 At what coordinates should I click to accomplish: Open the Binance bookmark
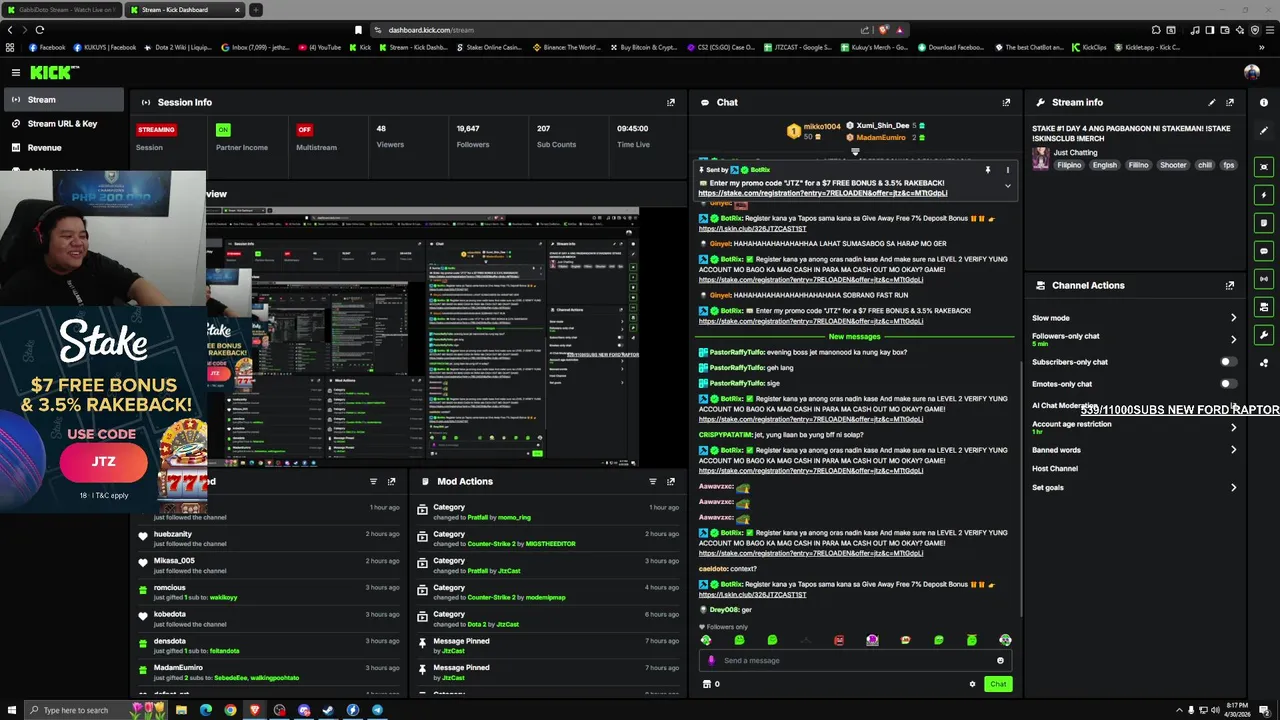tap(568, 47)
